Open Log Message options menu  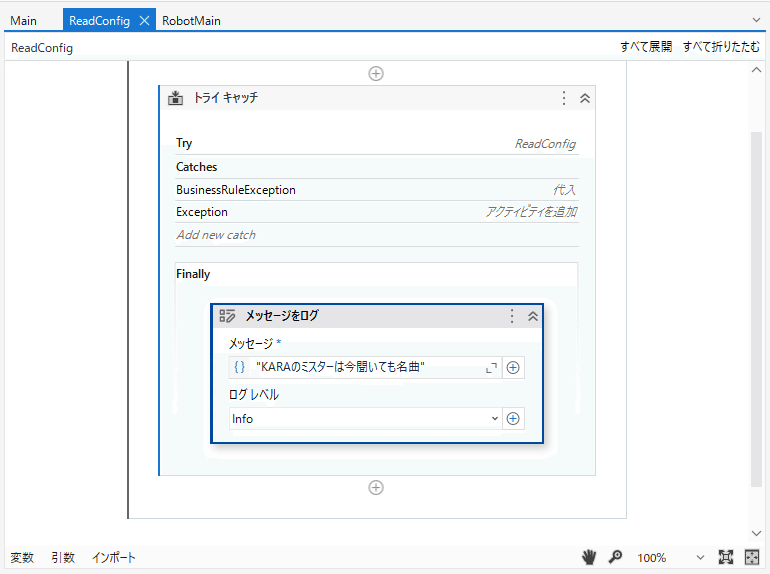pyautogui.click(x=512, y=316)
